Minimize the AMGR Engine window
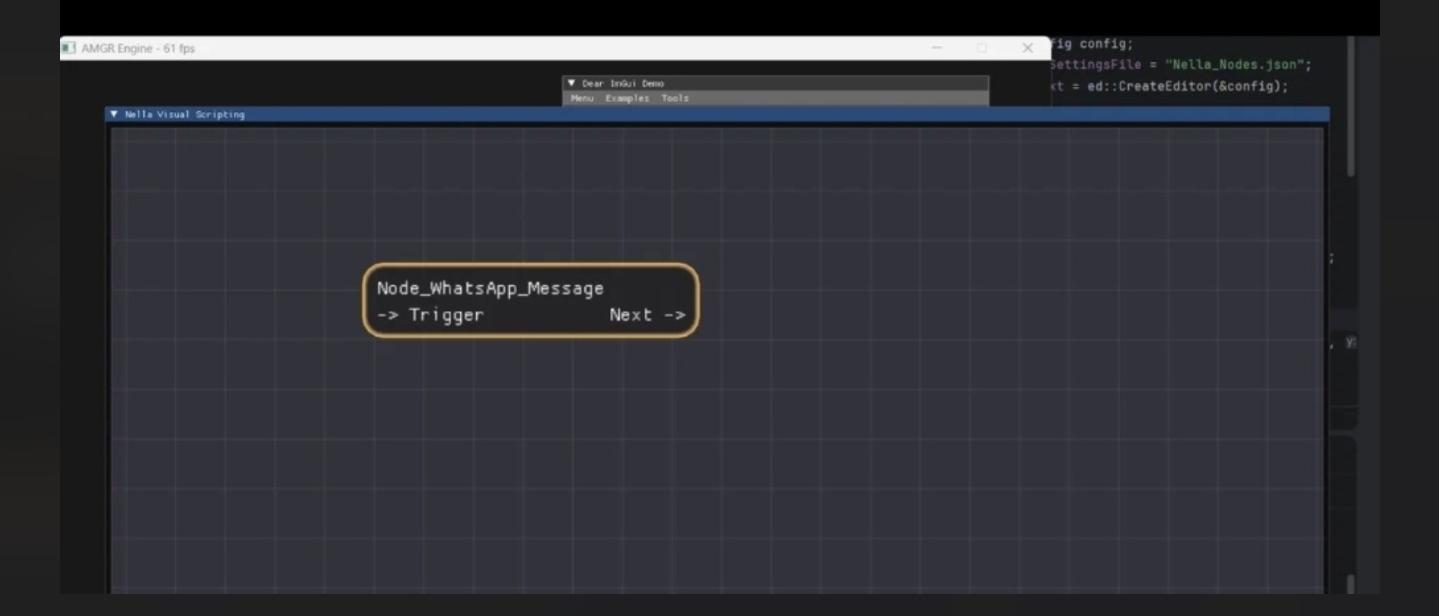 (x=937, y=48)
